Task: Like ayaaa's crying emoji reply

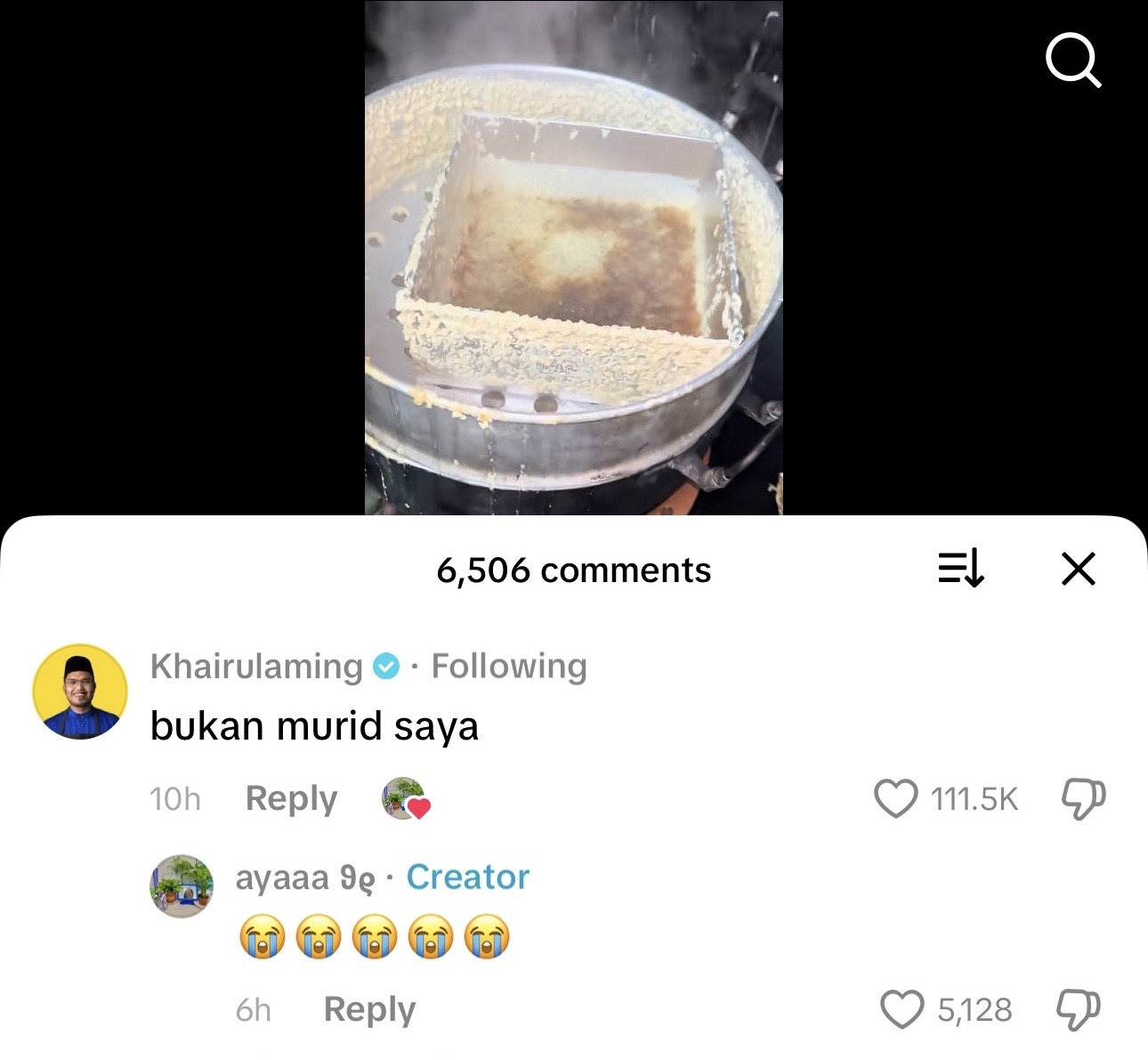Action: (901, 1010)
